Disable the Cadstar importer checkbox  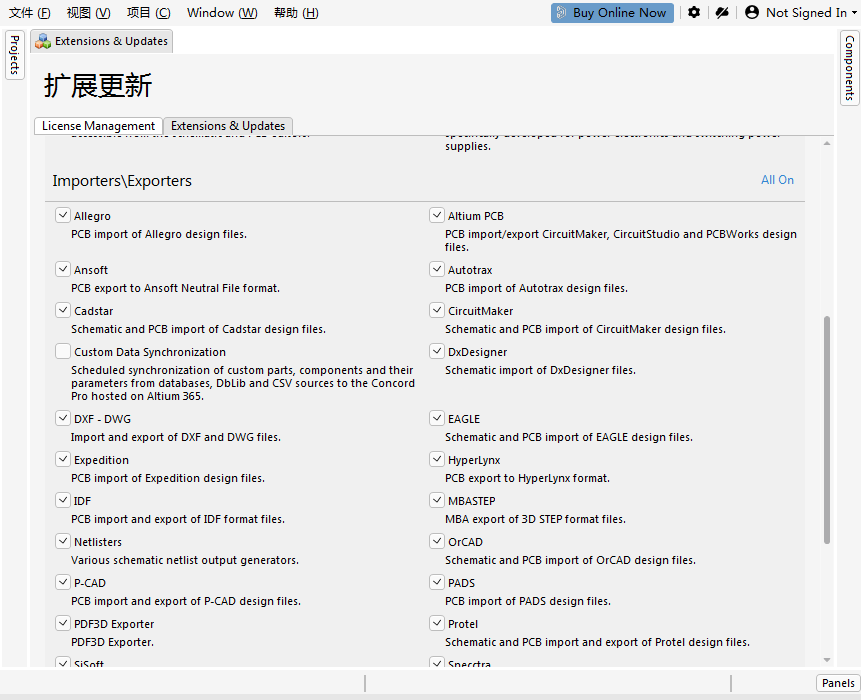(63, 310)
